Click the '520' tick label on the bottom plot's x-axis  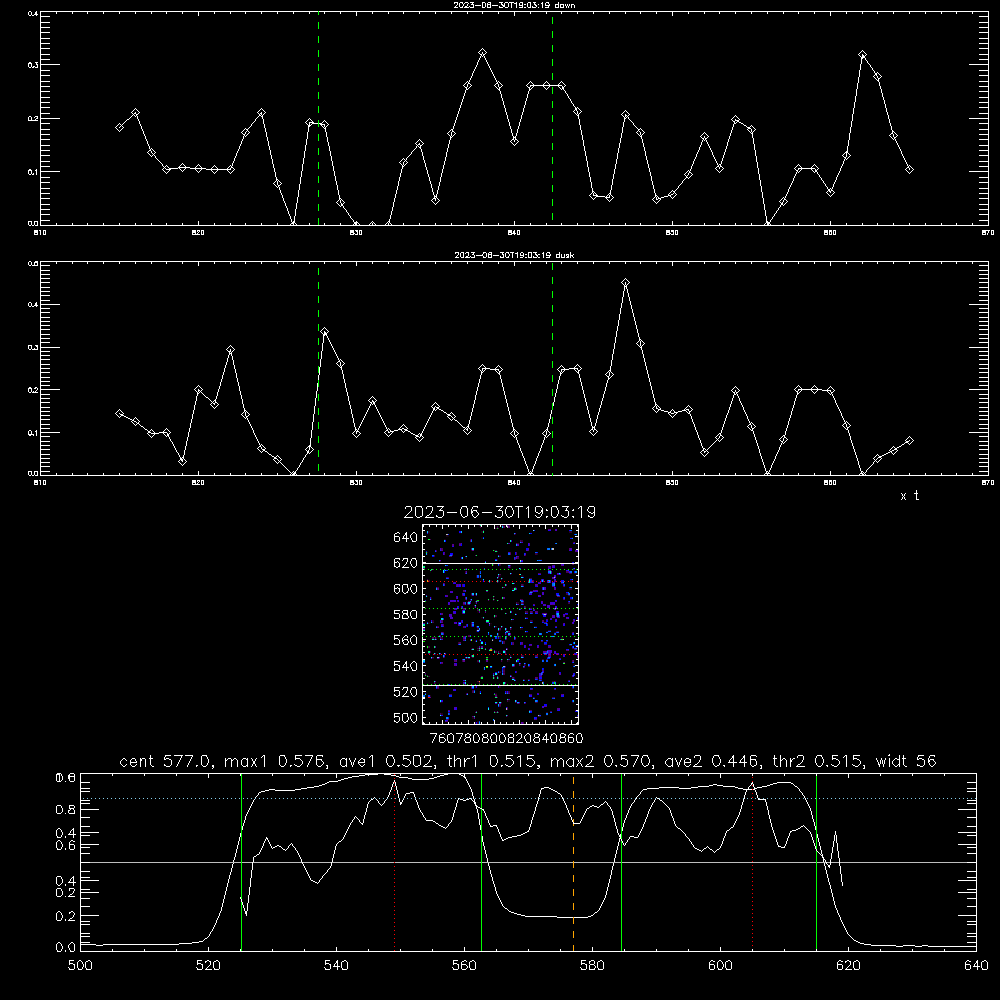coord(208,966)
